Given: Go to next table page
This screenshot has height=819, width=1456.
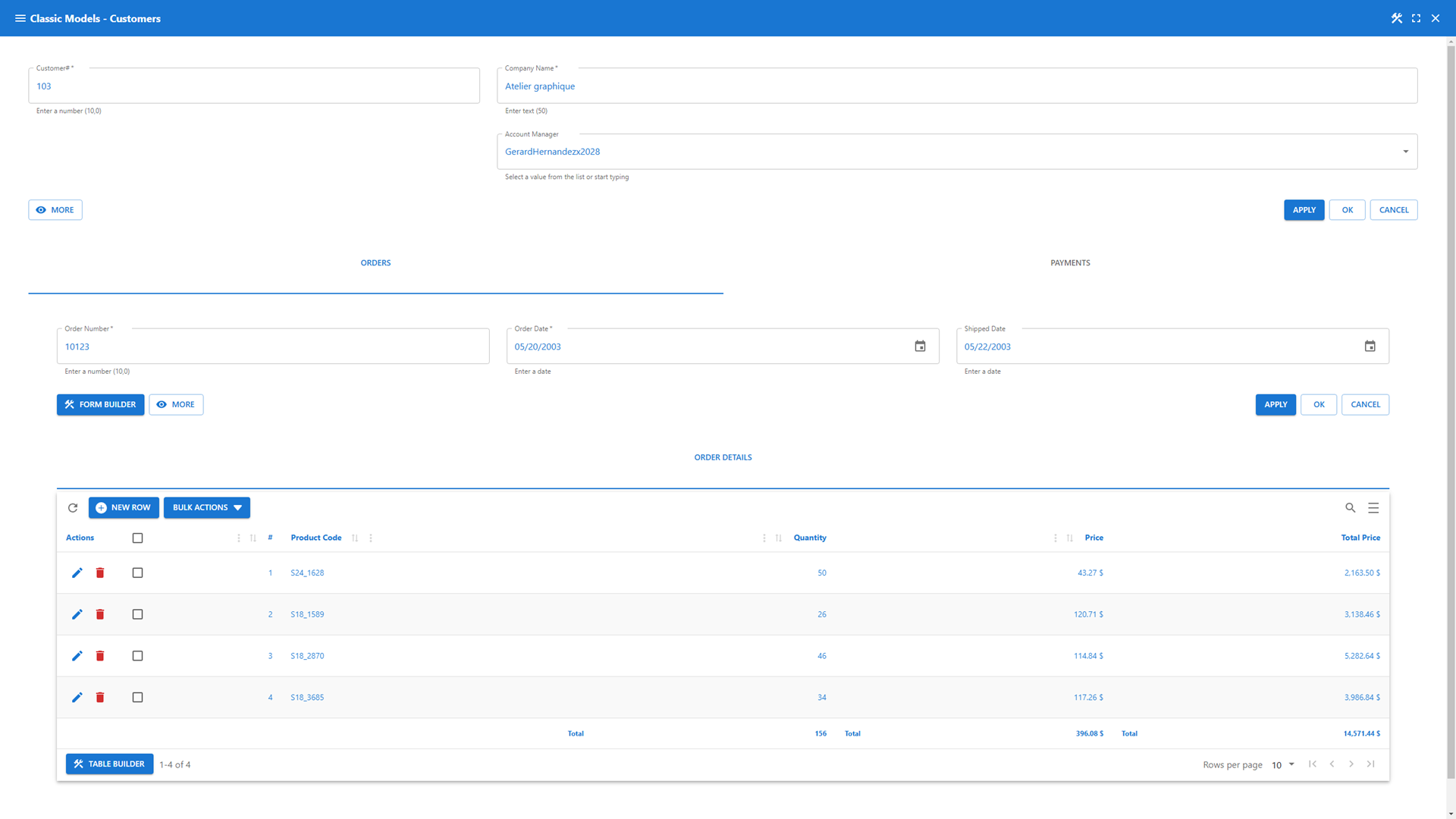Looking at the screenshot, I should (x=1351, y=764).
